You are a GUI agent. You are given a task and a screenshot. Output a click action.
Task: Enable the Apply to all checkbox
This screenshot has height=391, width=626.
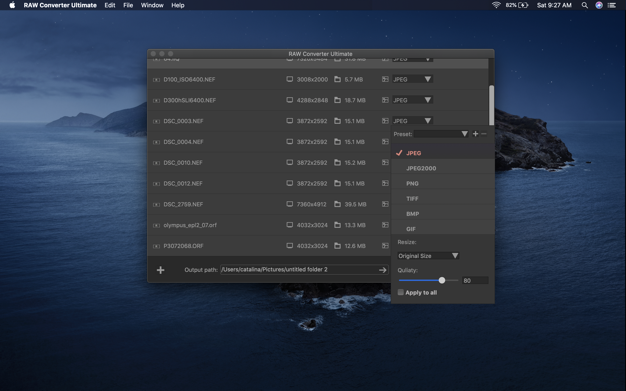(400, 292)
